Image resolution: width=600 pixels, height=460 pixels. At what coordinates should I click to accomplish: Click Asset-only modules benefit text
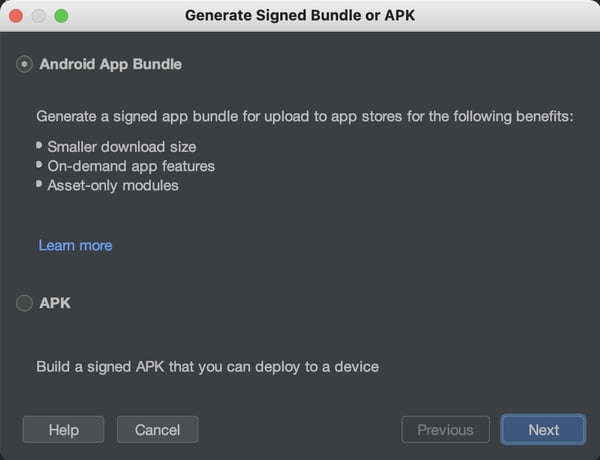pos(113,186)
